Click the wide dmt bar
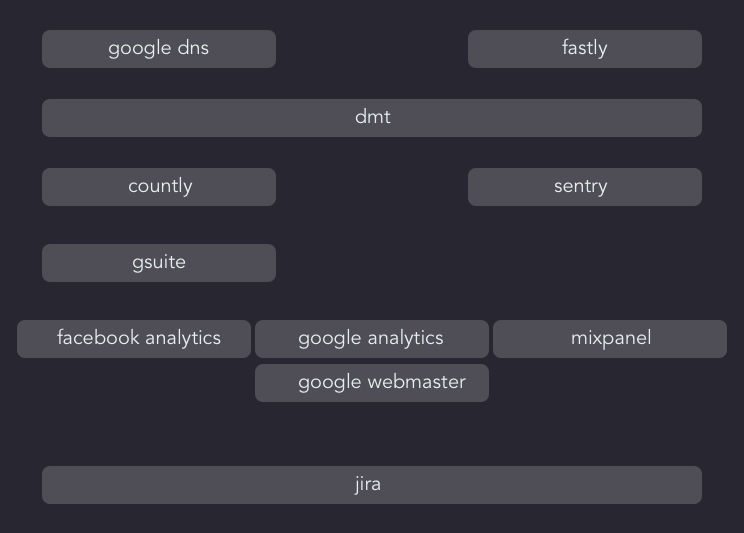Screen dimensions: 744x533 coord(372,118)
